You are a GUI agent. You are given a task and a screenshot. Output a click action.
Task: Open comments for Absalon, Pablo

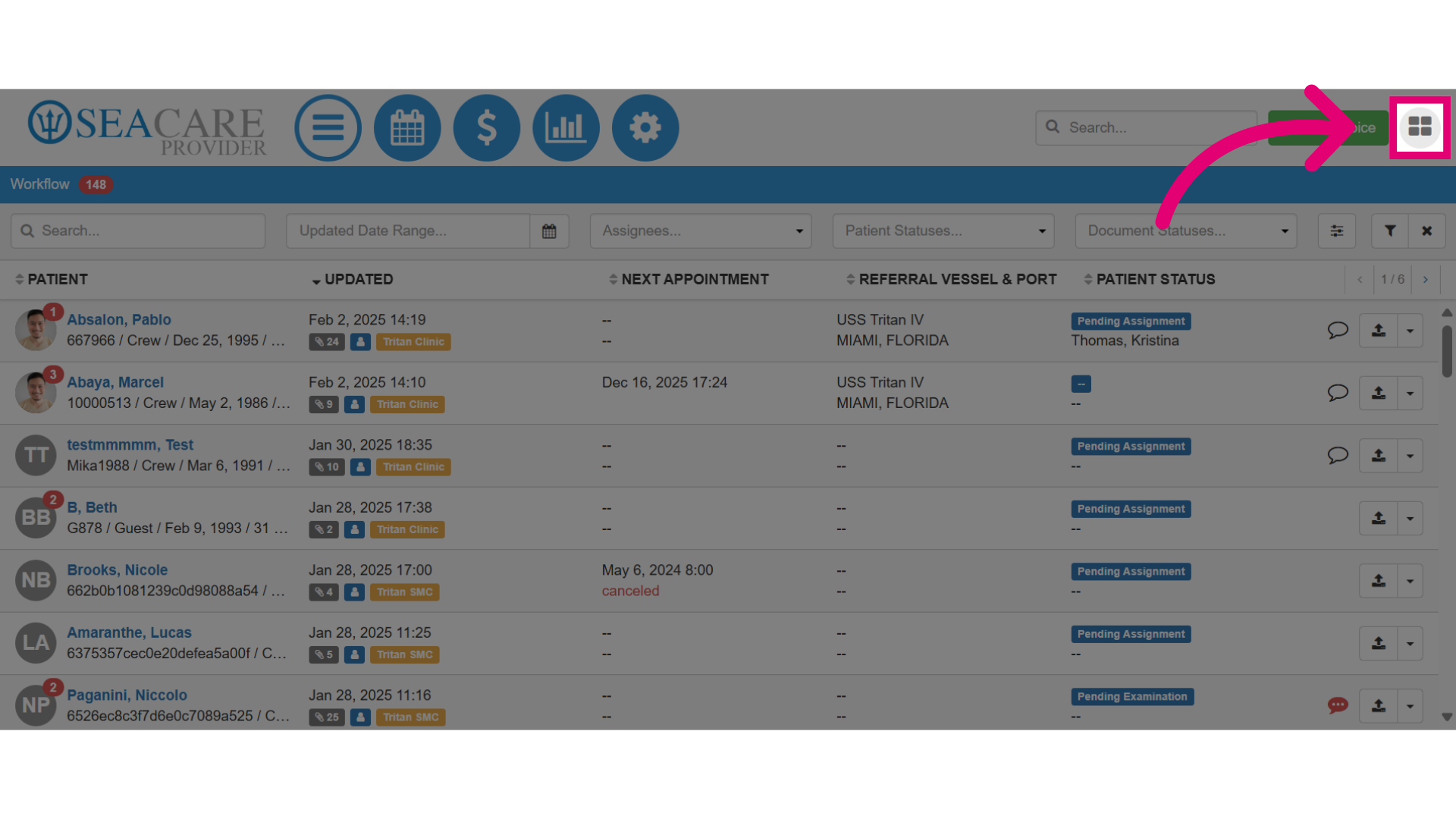pos(1338,330)
